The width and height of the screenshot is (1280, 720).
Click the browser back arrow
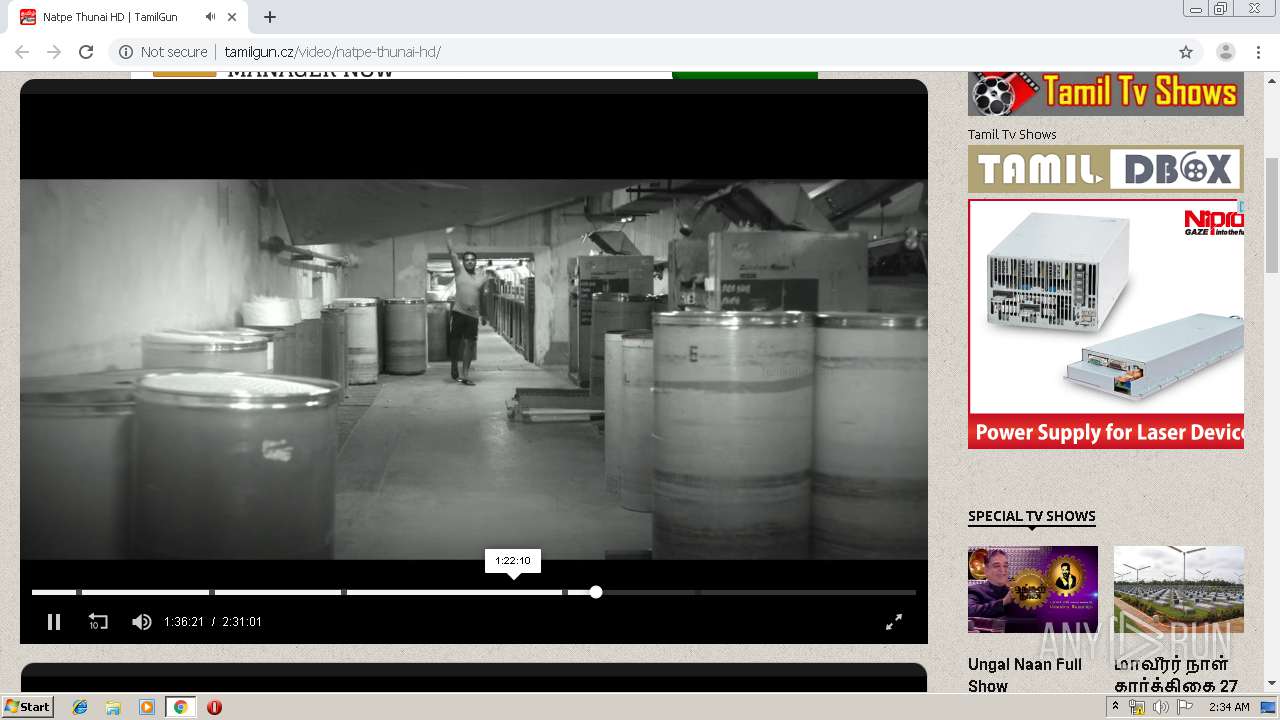coord(22,52)
